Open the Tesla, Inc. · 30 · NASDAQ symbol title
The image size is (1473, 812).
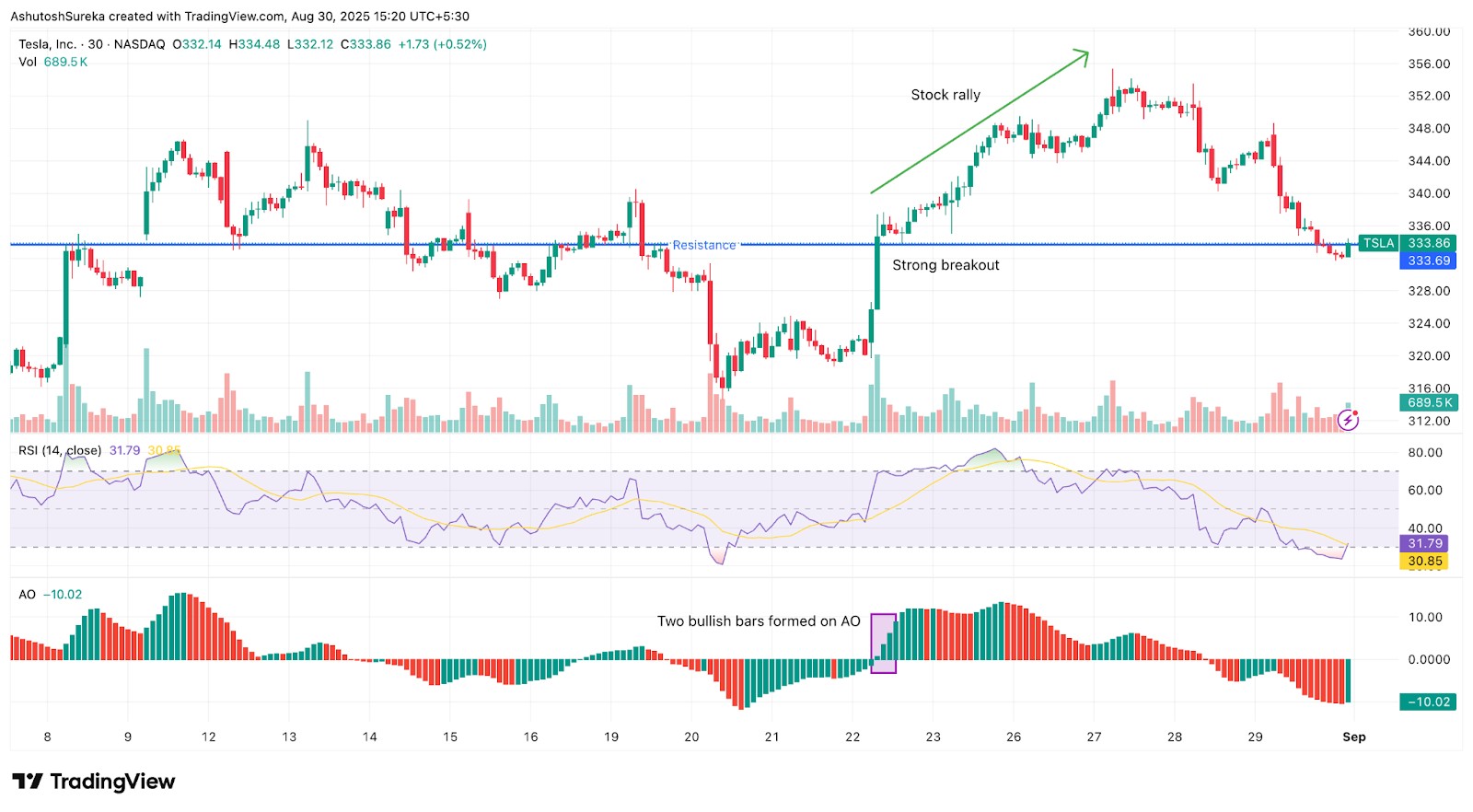[x=92, y=44]
